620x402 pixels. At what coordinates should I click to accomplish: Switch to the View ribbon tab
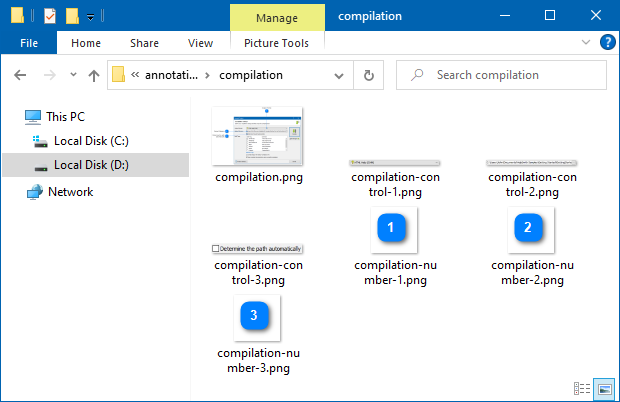[x=200, y=43]
